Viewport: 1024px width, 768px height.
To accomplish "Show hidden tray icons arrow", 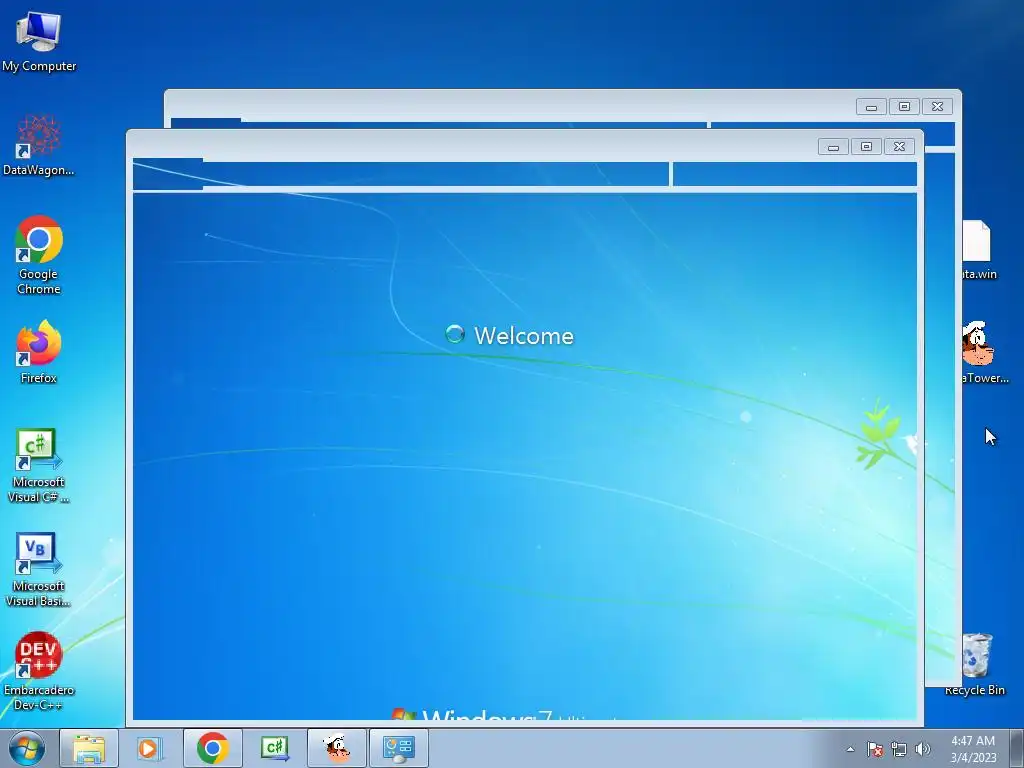I will (850, 749).
